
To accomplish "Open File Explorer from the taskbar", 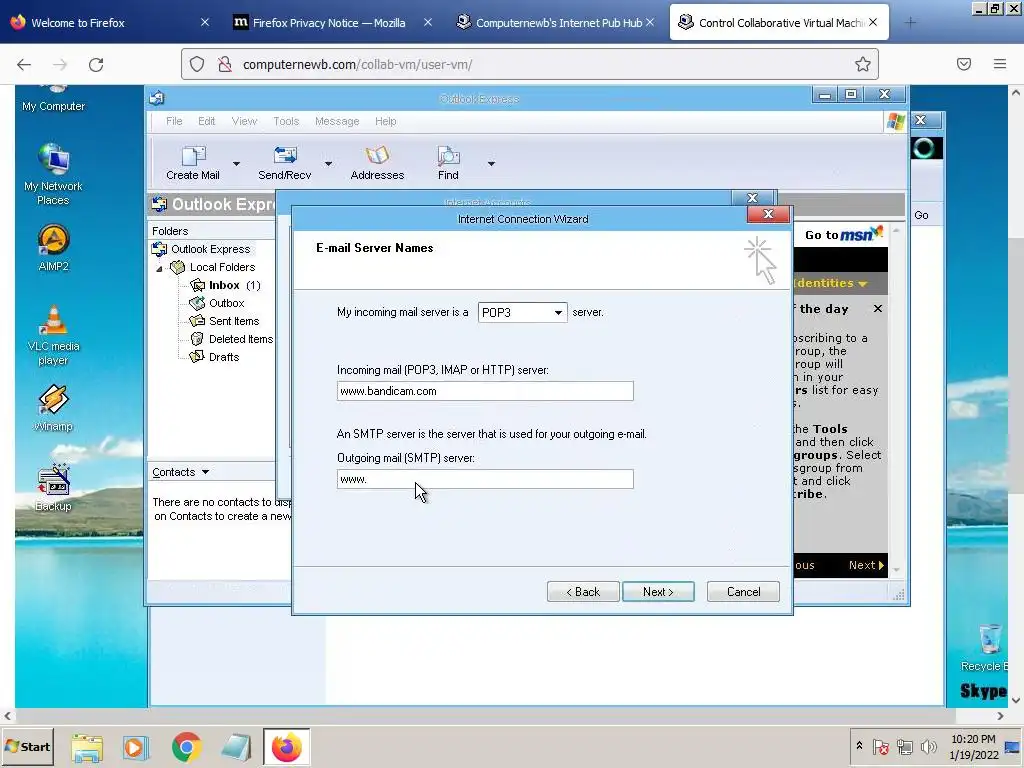I will (87, 747).
